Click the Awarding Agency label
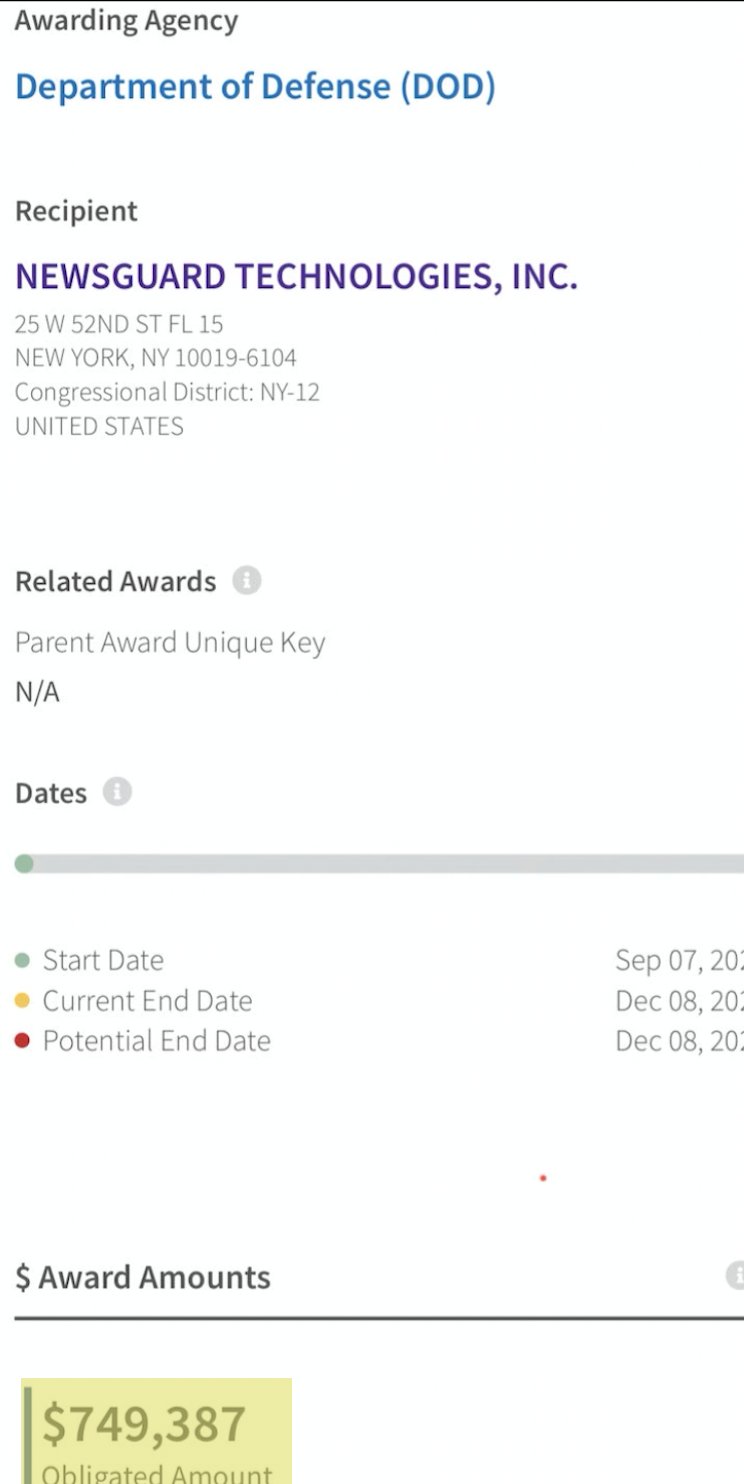Viewport: 744px width, 1484px height. pos(126,21)
